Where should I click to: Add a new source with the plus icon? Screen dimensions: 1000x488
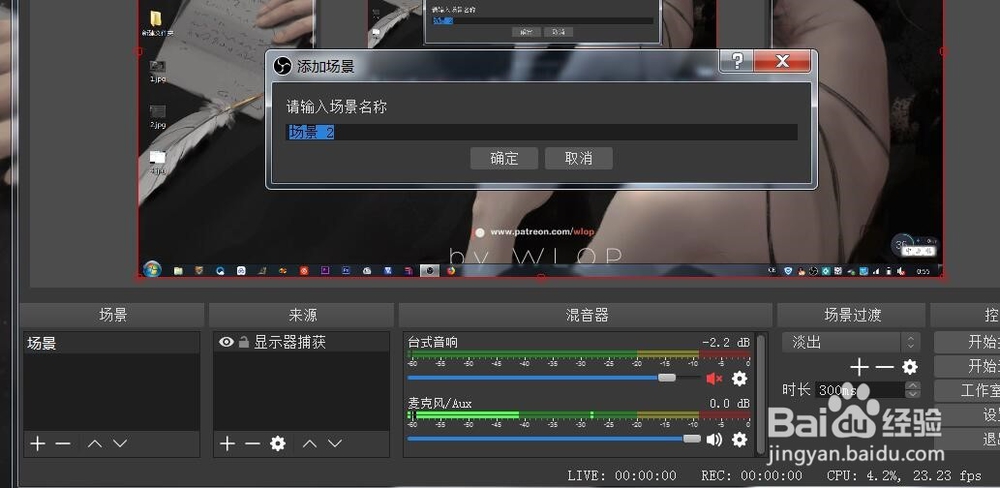point(227,443)
